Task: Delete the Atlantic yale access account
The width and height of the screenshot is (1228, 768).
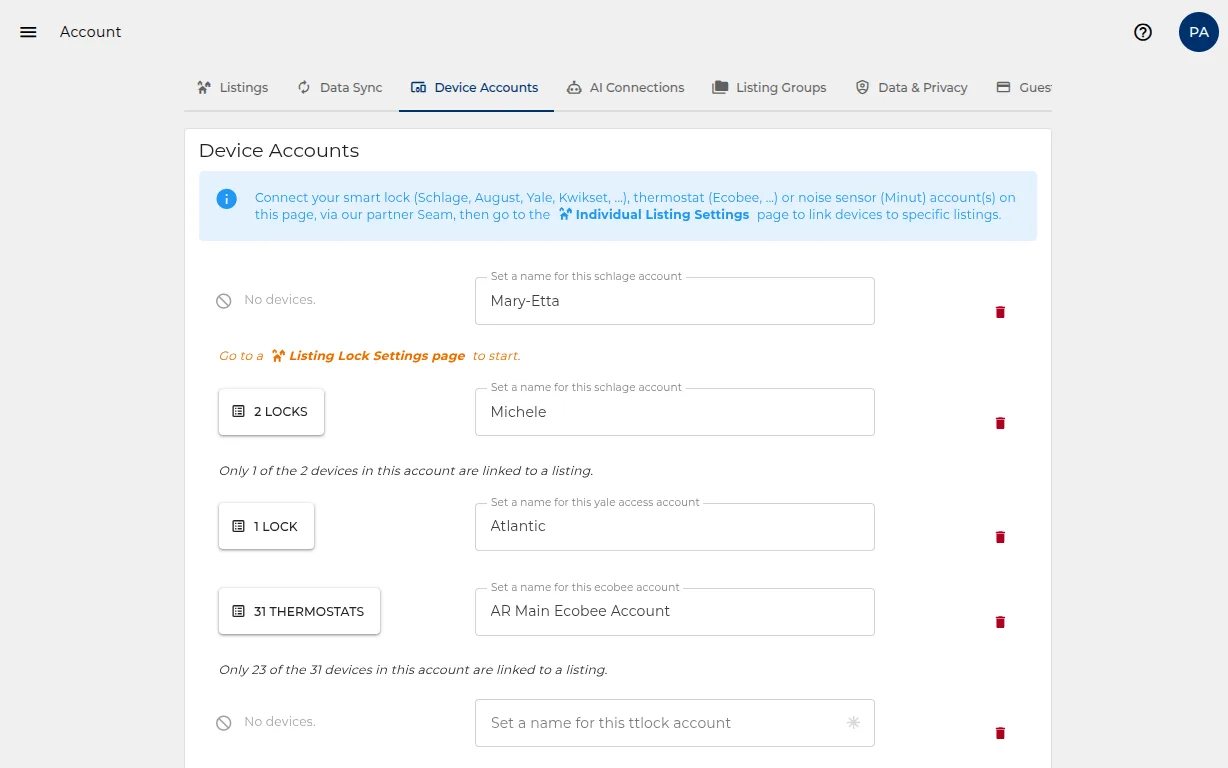Action: (x=1000, y=537)
